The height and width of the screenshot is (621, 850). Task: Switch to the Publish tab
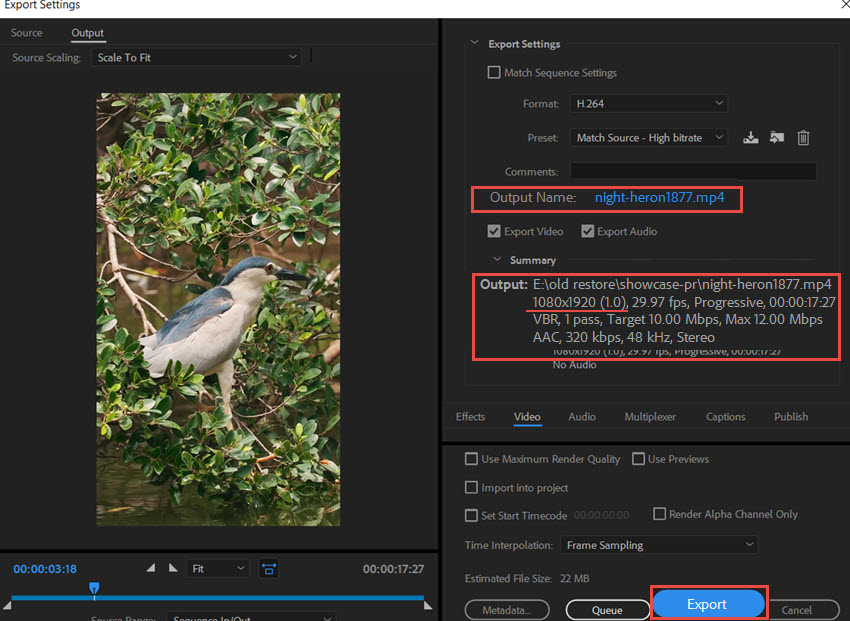click(x=791, y=417)
